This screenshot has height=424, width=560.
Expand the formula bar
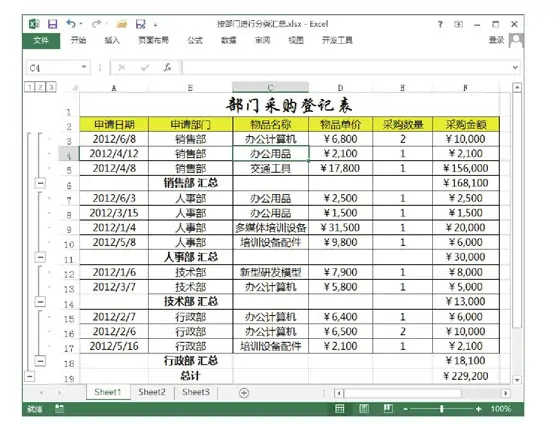point(515,67)
